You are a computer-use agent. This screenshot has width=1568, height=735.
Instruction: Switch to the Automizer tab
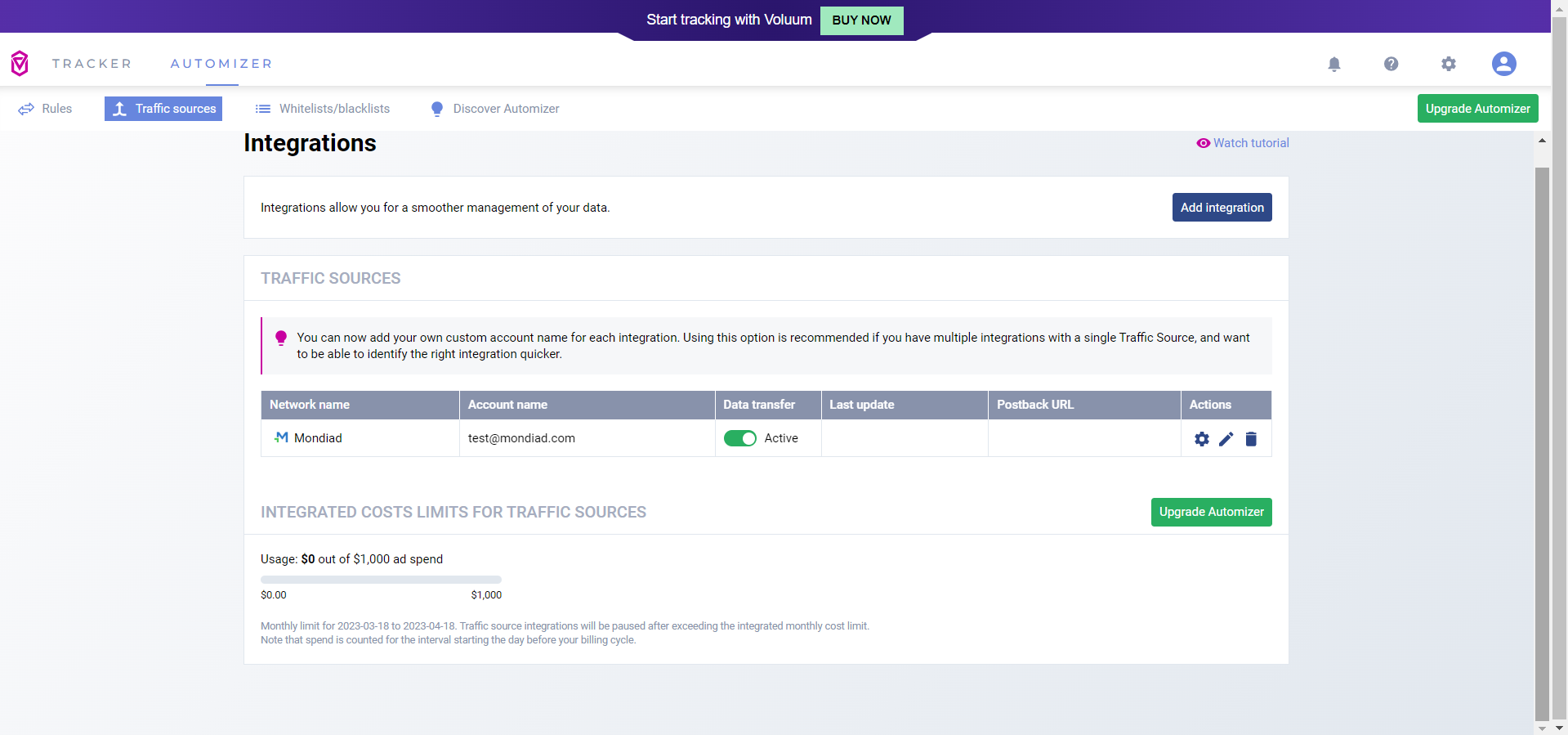221,64
